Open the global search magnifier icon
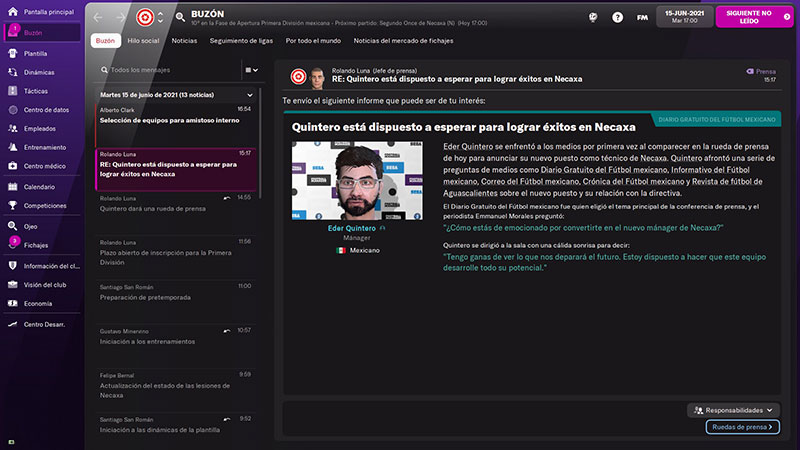This screenshot has width=800, height=450. click(180, 17)
